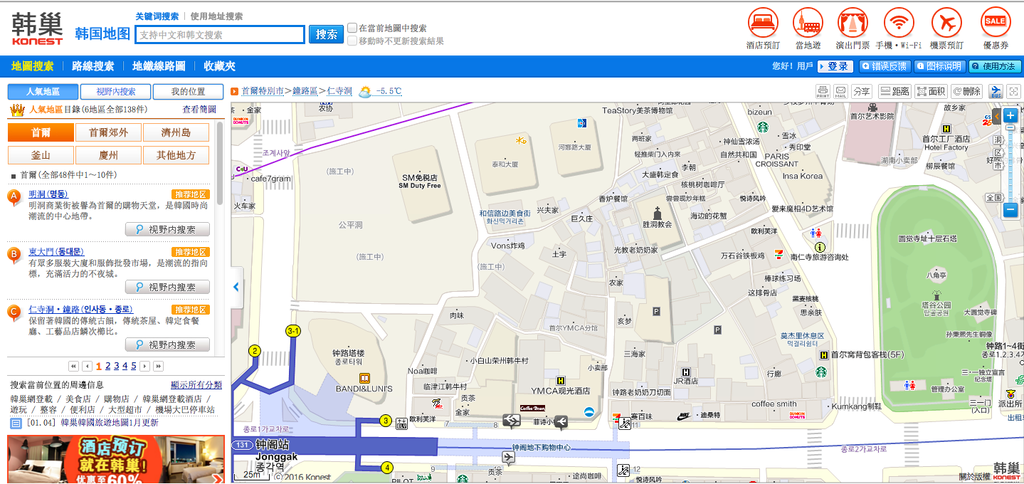Enable 在當前地圖中搜索 checkbox

point(353,27)
